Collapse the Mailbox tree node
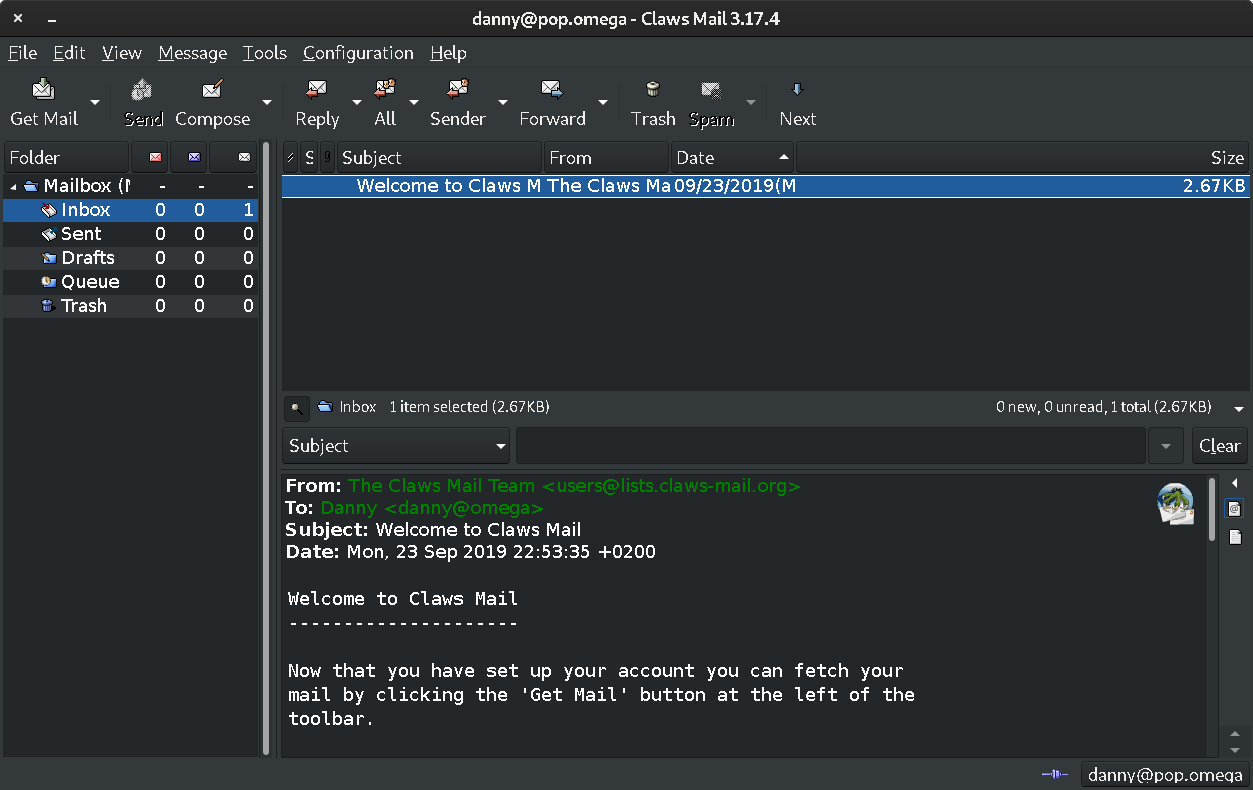This screenshot has height=790, width=1253. [14, 186]
